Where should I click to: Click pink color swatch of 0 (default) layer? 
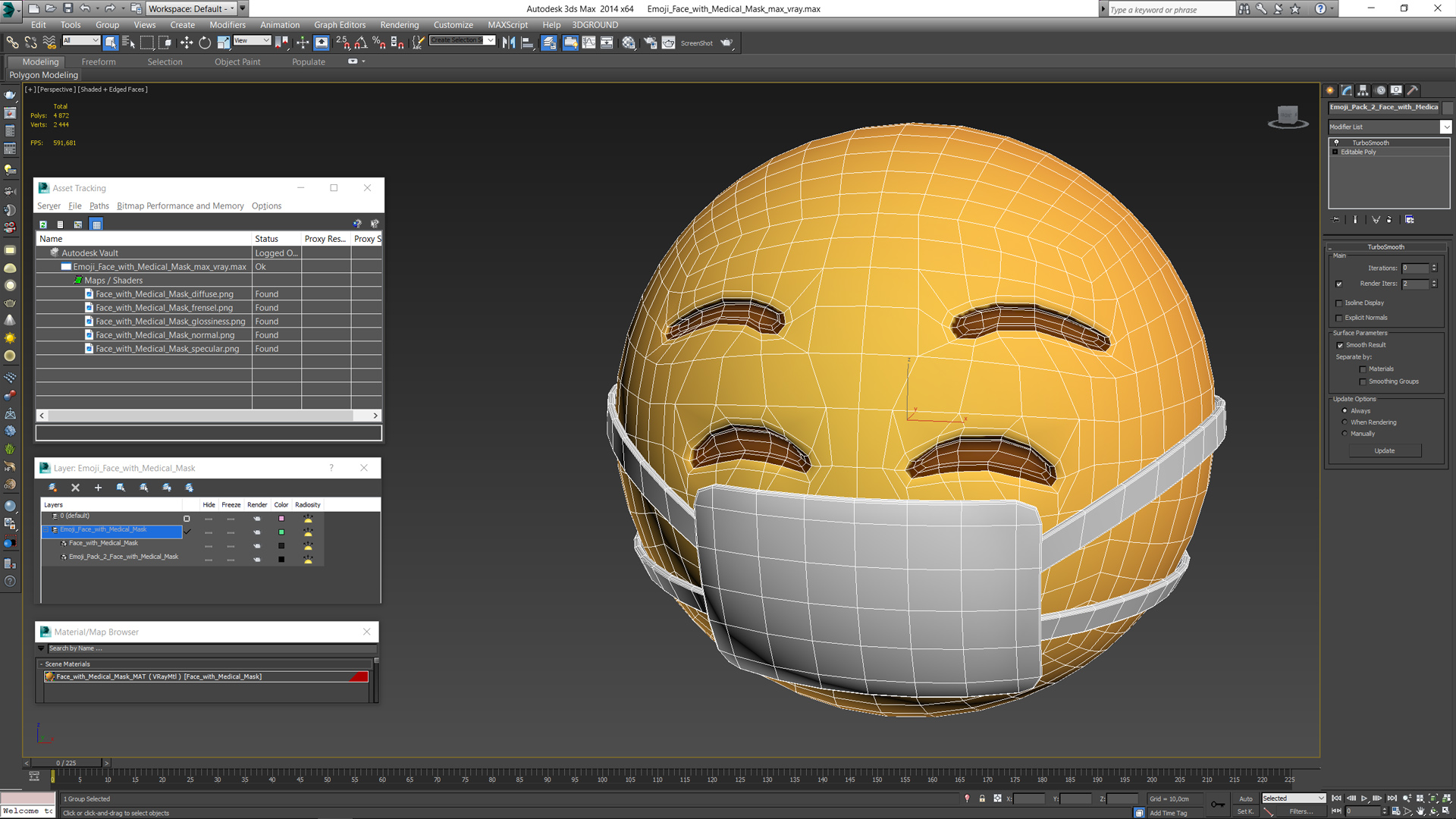[281, 519]
